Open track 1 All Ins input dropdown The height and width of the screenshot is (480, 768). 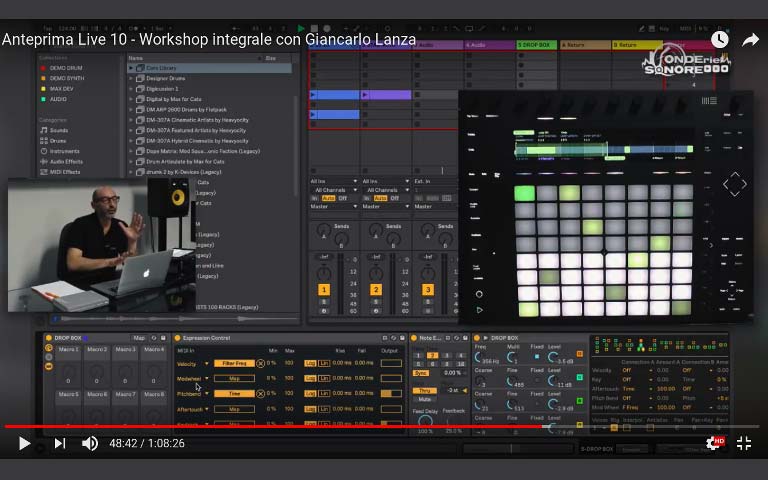334,181
